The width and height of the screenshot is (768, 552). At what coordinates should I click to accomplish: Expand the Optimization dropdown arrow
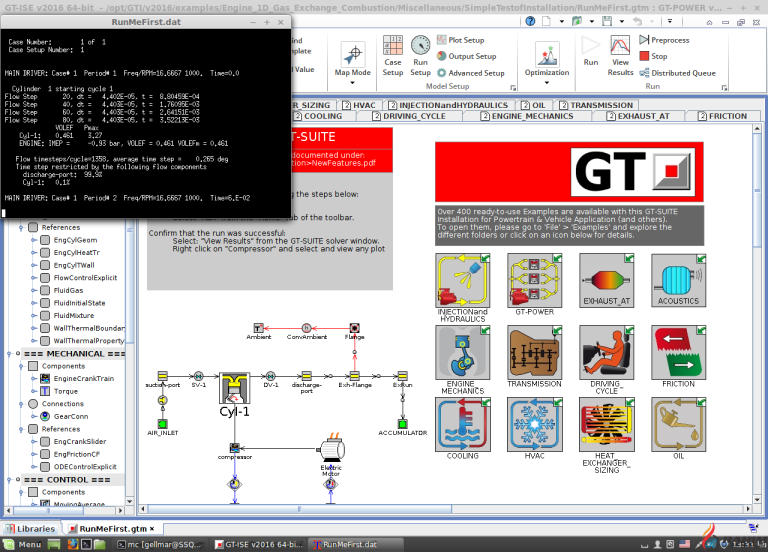pyautogui.click(x=547, y=83)
